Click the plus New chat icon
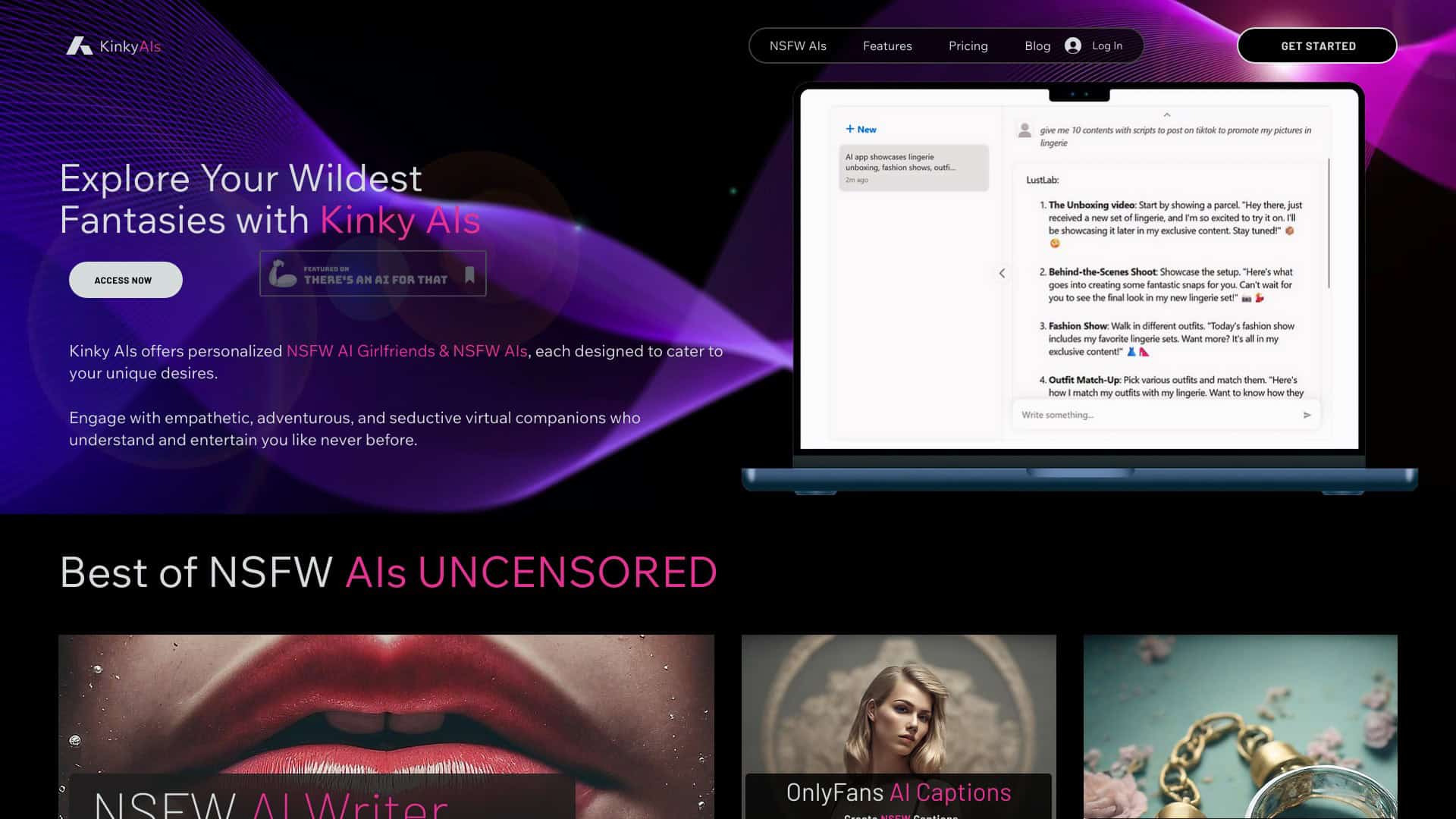The width and height of the screenshot is (1456, 819). click(x=850, y=129)
